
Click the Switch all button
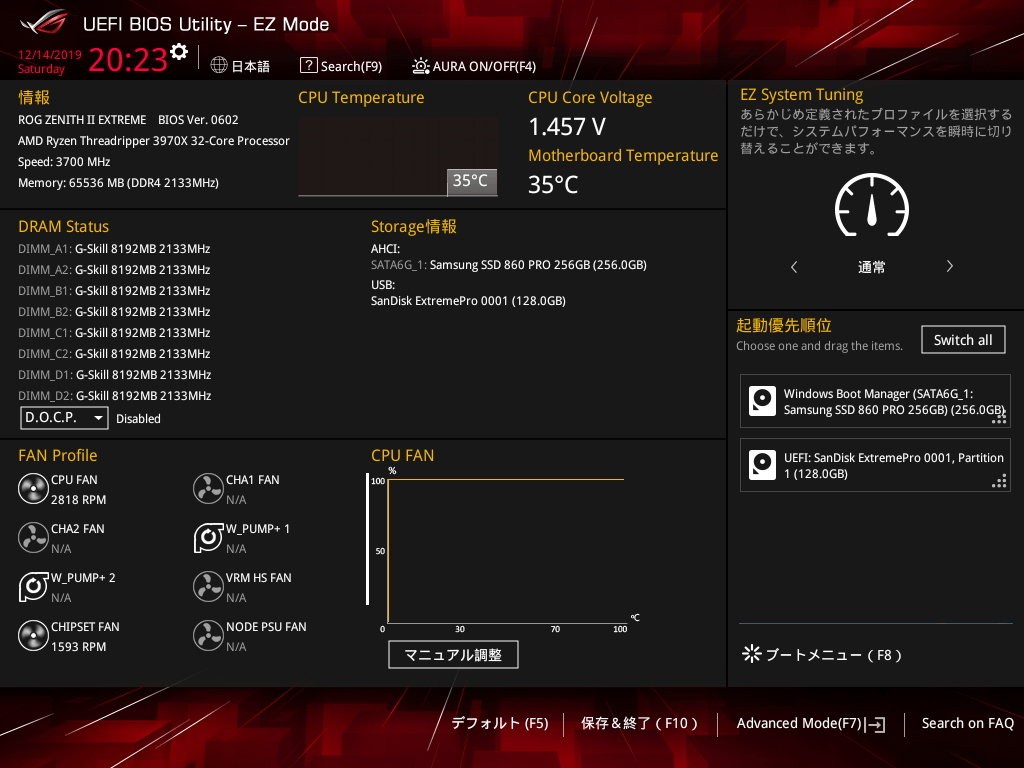click(x=963, y=340)
